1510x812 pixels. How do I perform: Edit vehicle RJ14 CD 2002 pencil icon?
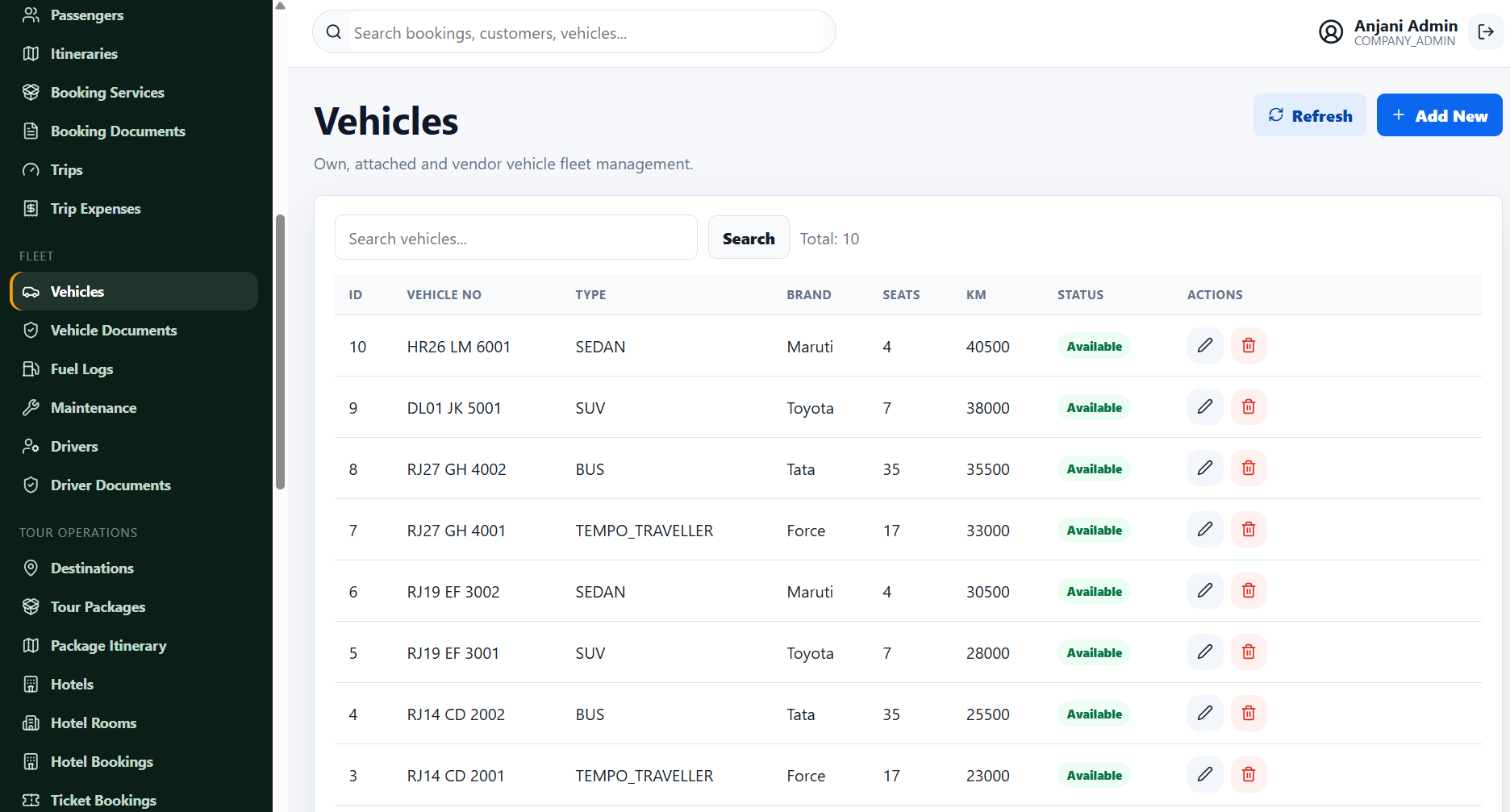click(1205, 714)
